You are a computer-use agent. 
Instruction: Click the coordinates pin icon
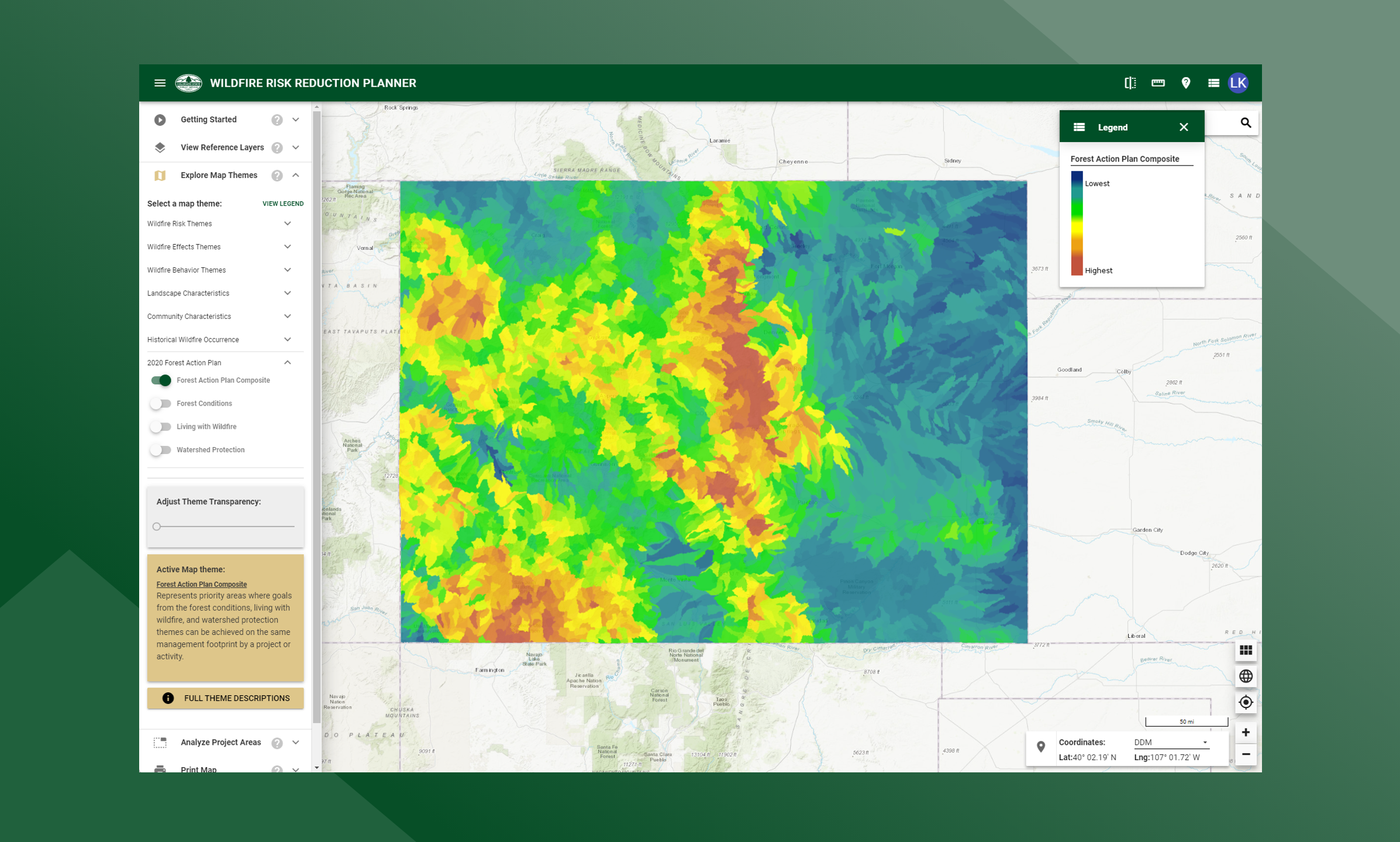click(x=1041, y=747)
